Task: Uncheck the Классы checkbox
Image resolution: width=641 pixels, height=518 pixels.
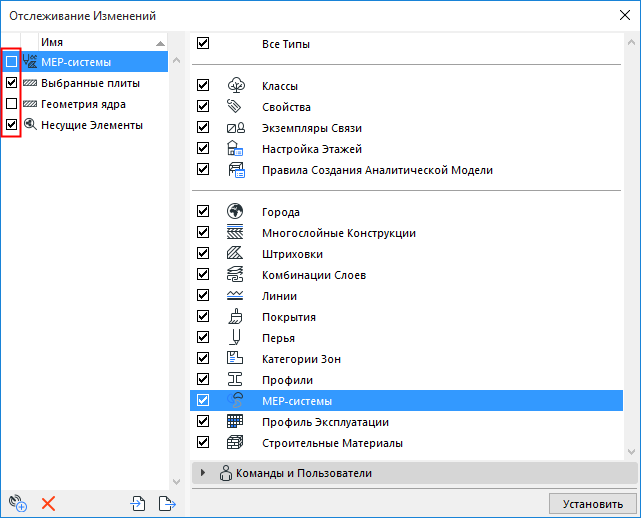Action: [203, 85]
